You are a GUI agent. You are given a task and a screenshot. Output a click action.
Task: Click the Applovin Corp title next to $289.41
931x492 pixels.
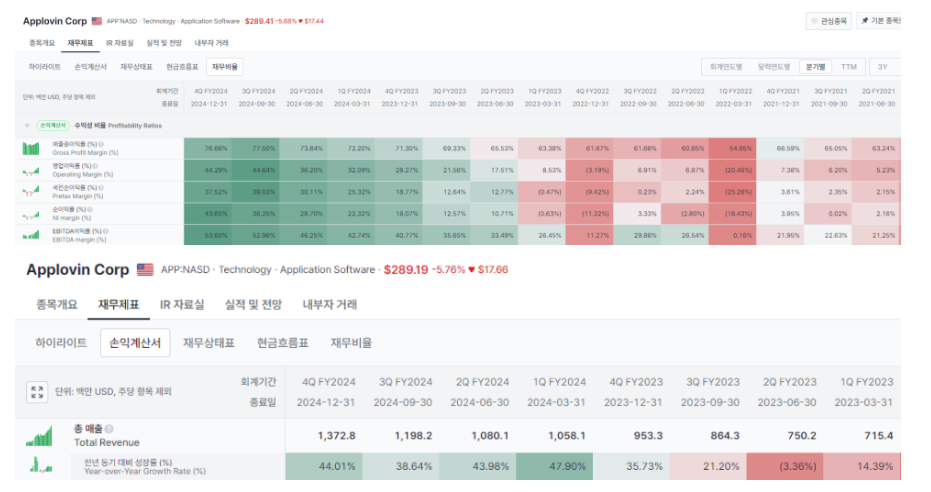click(55, 21)
